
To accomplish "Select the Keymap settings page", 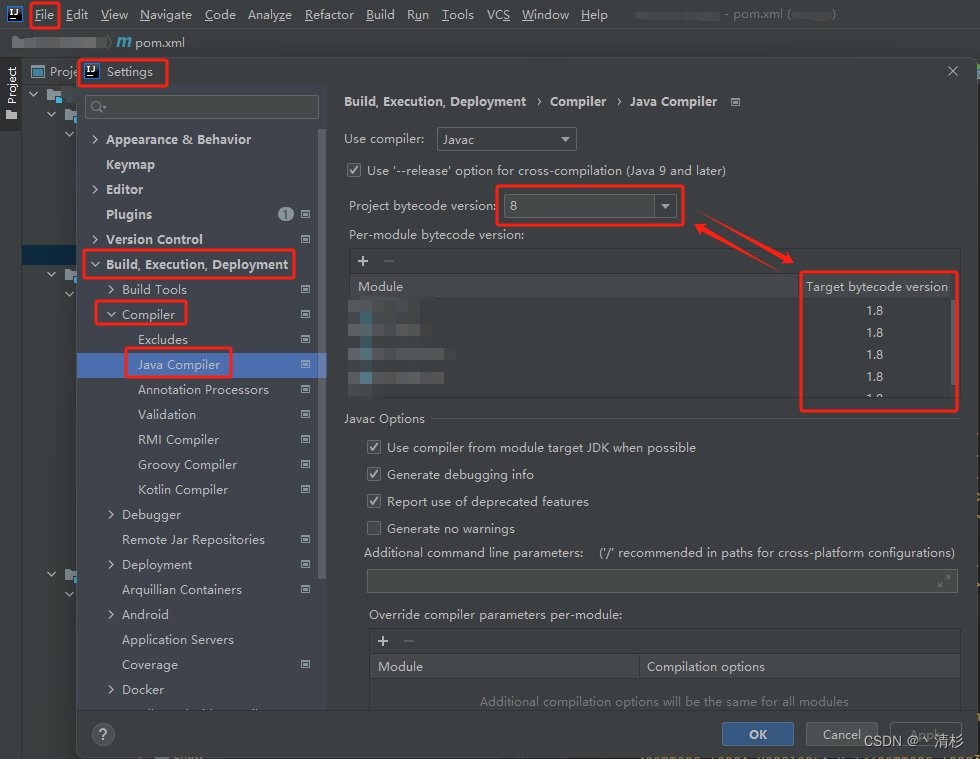I will tap(130, 164).
